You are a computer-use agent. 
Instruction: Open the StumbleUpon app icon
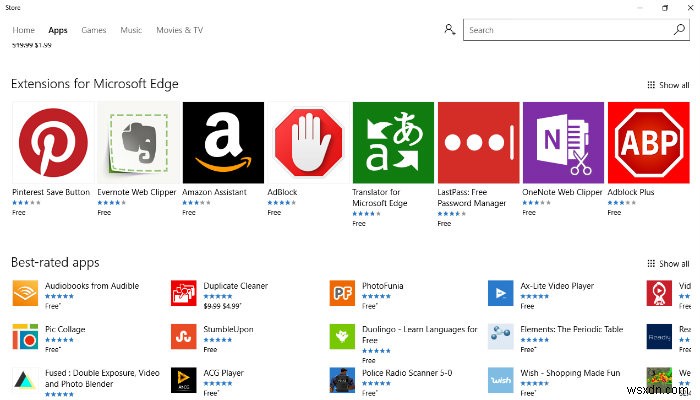click(183, 337)
